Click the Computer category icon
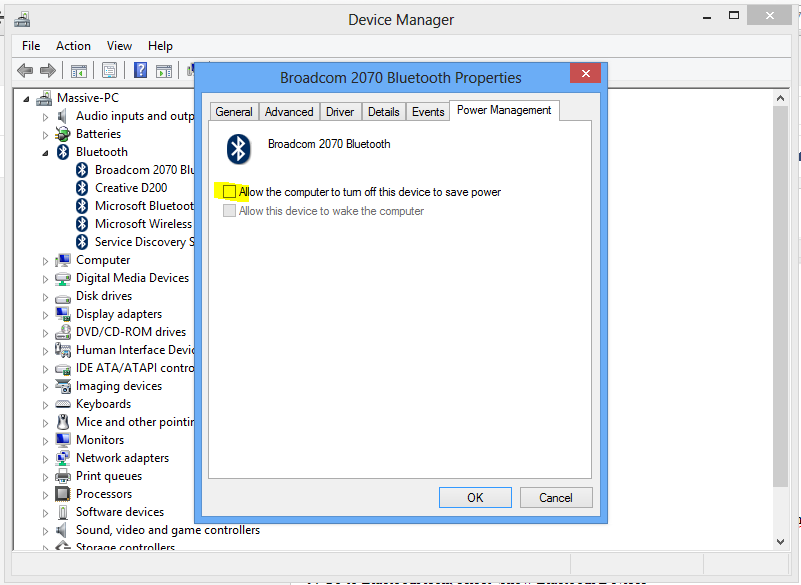Viewport: 801px width, 585px height. [x=63, y=260]
